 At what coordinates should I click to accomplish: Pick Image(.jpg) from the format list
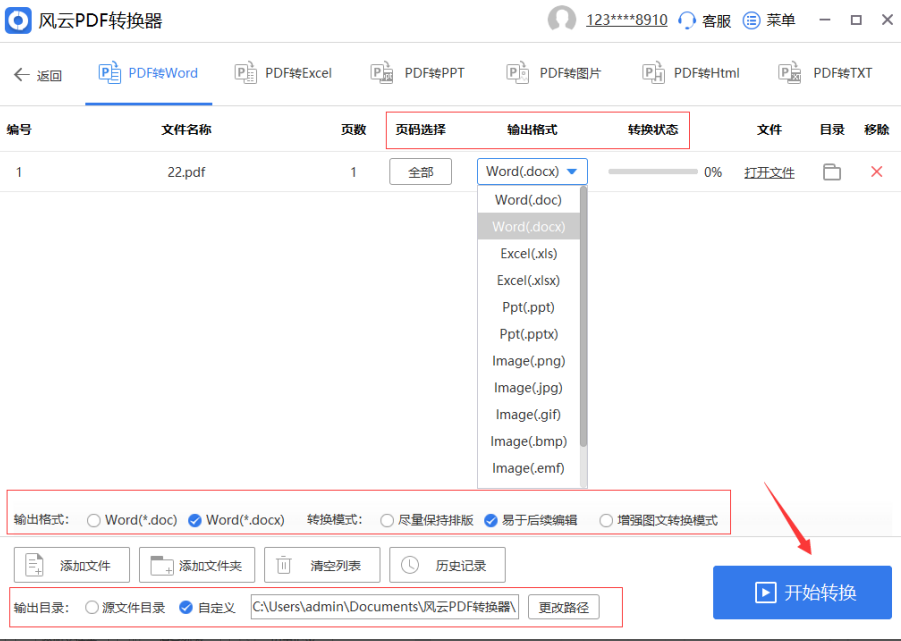pyautogui.click(x=529, y=388)
